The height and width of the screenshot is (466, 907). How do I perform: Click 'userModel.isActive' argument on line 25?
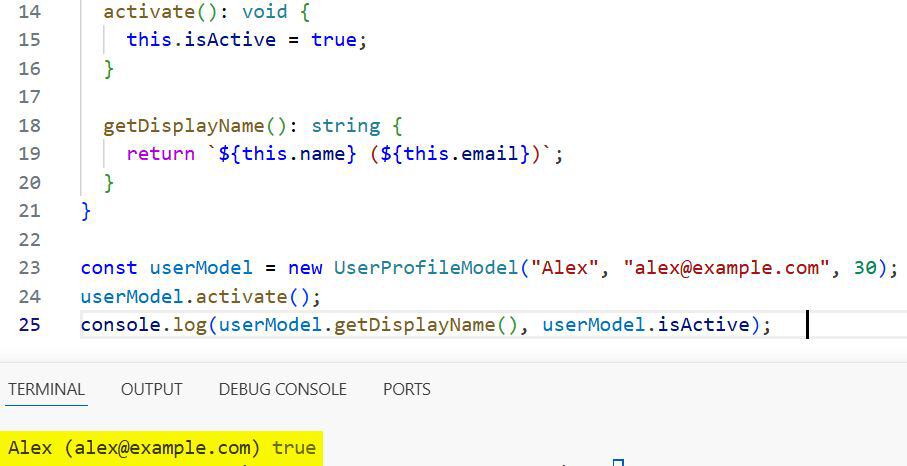point(646,325)
